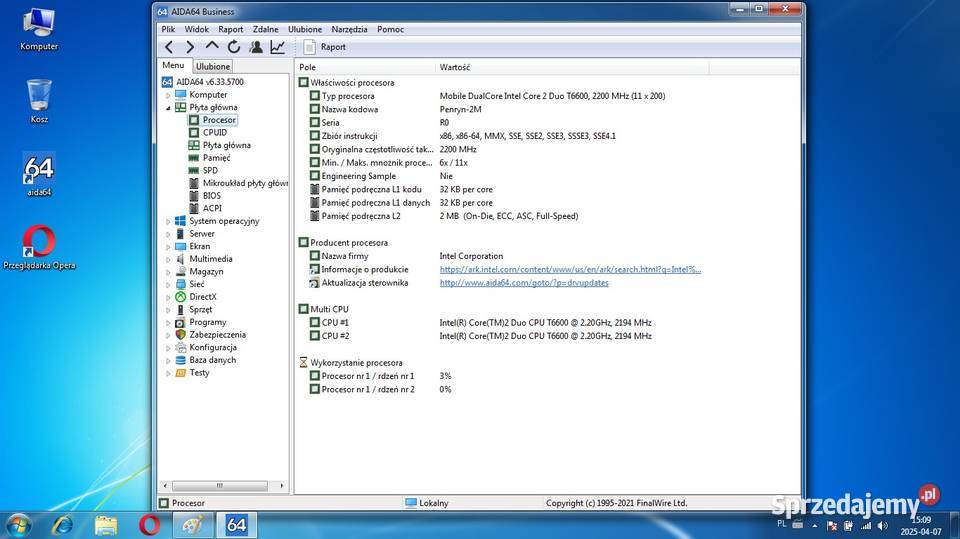Image resolution: width=960 pixels, height=539 pixels.
Task: Select the CPUID tree item
Action: (215, 132)
